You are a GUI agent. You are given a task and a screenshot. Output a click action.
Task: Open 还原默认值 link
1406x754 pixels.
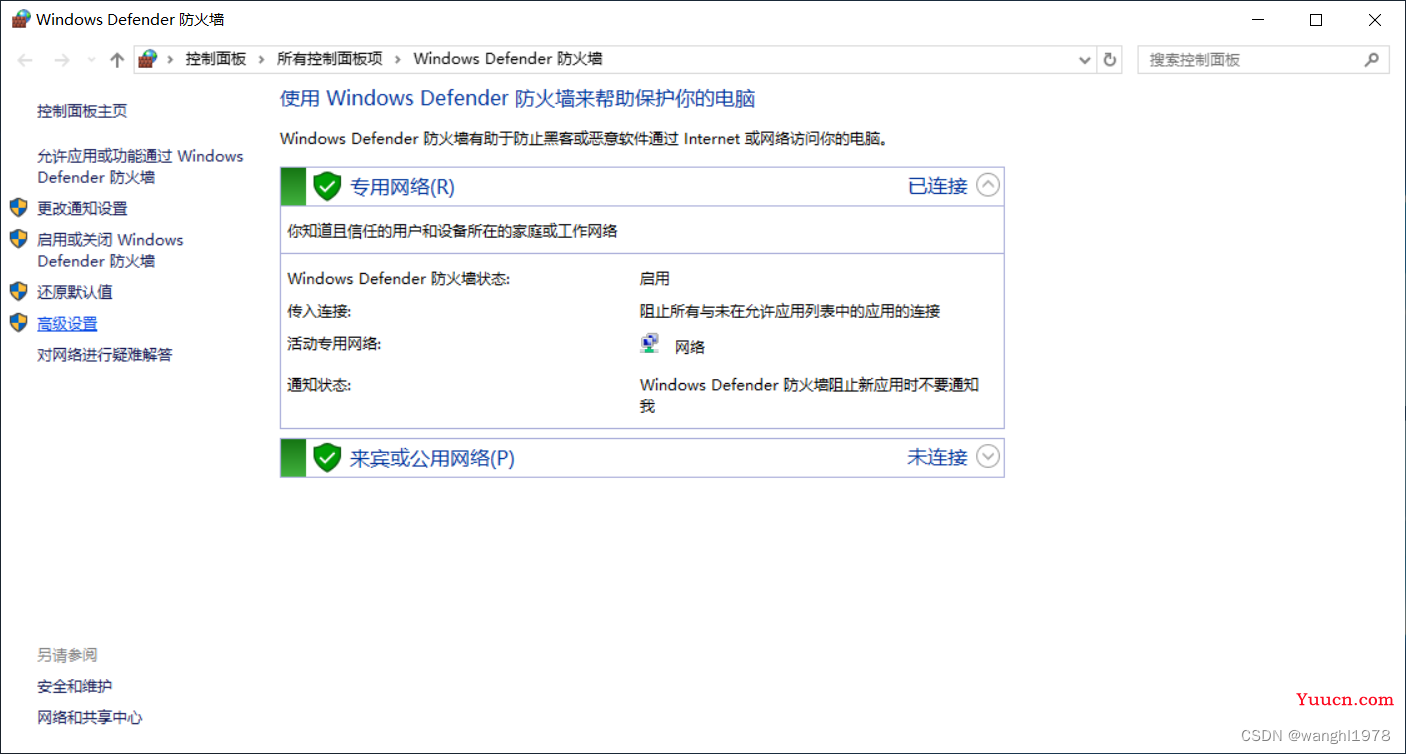coord(75,292)
